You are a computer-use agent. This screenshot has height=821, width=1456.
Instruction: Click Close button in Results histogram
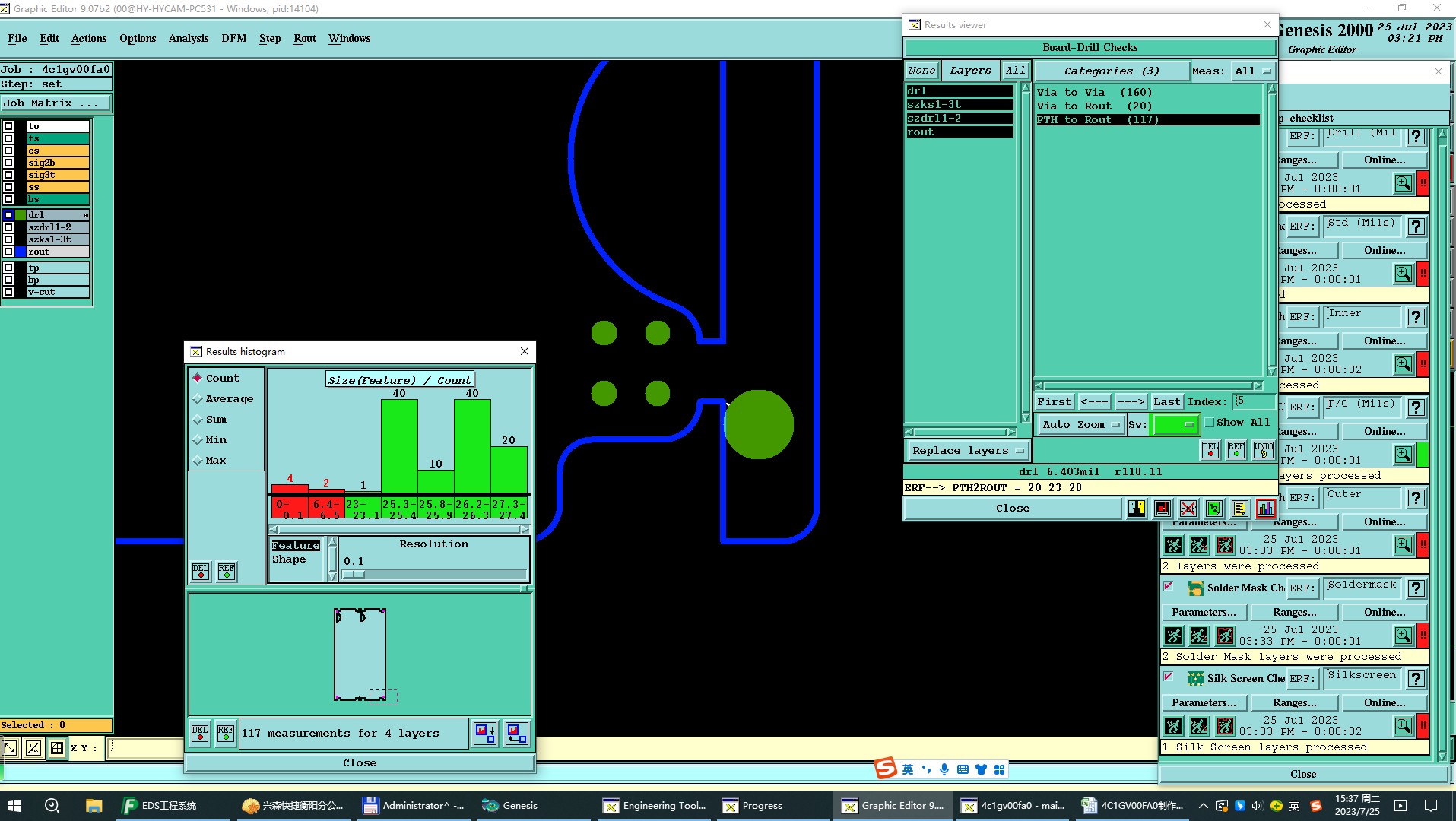pyautogui.click(x=360, y=762)
